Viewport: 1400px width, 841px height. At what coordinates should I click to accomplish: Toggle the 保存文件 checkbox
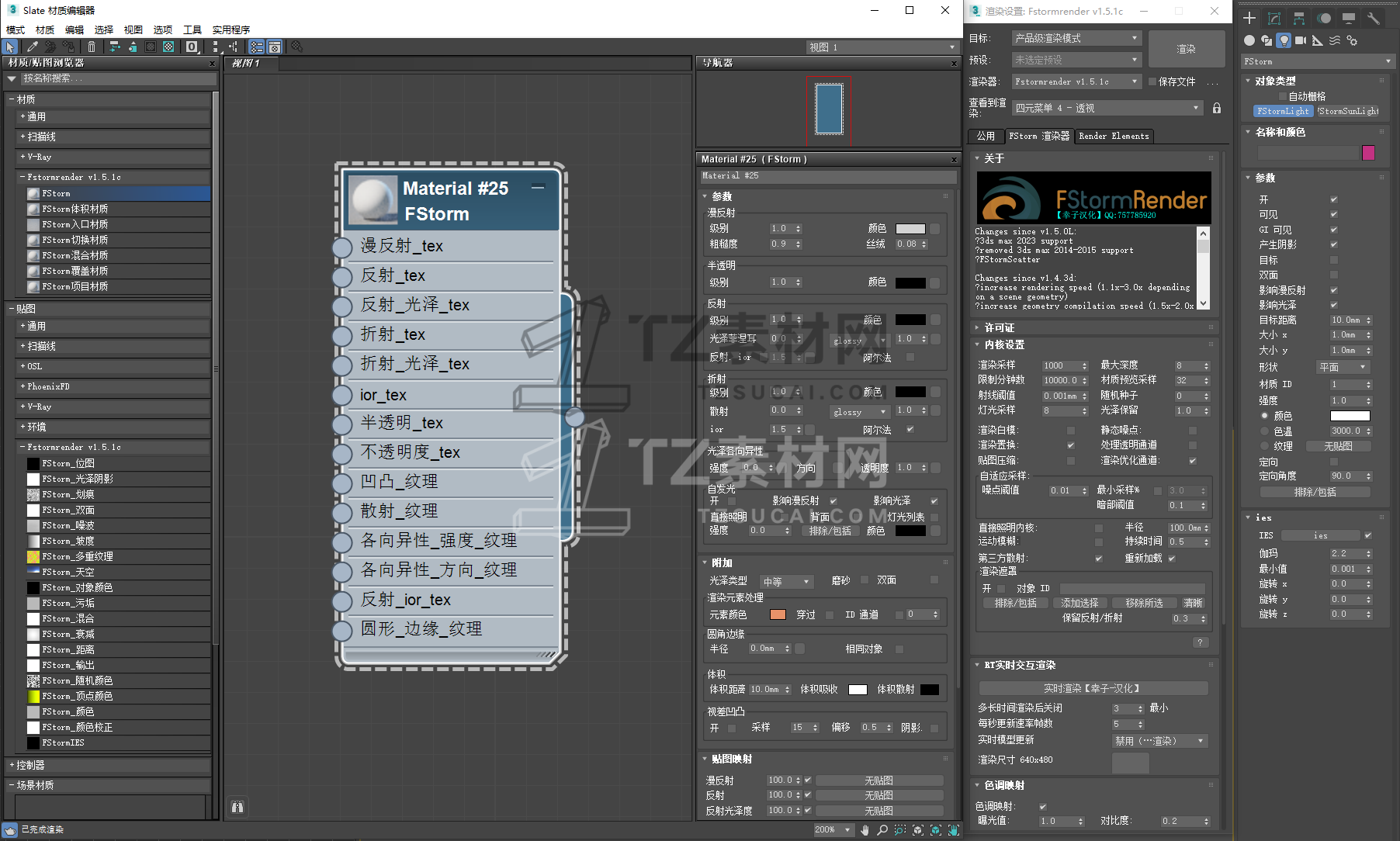point(1152,81)
